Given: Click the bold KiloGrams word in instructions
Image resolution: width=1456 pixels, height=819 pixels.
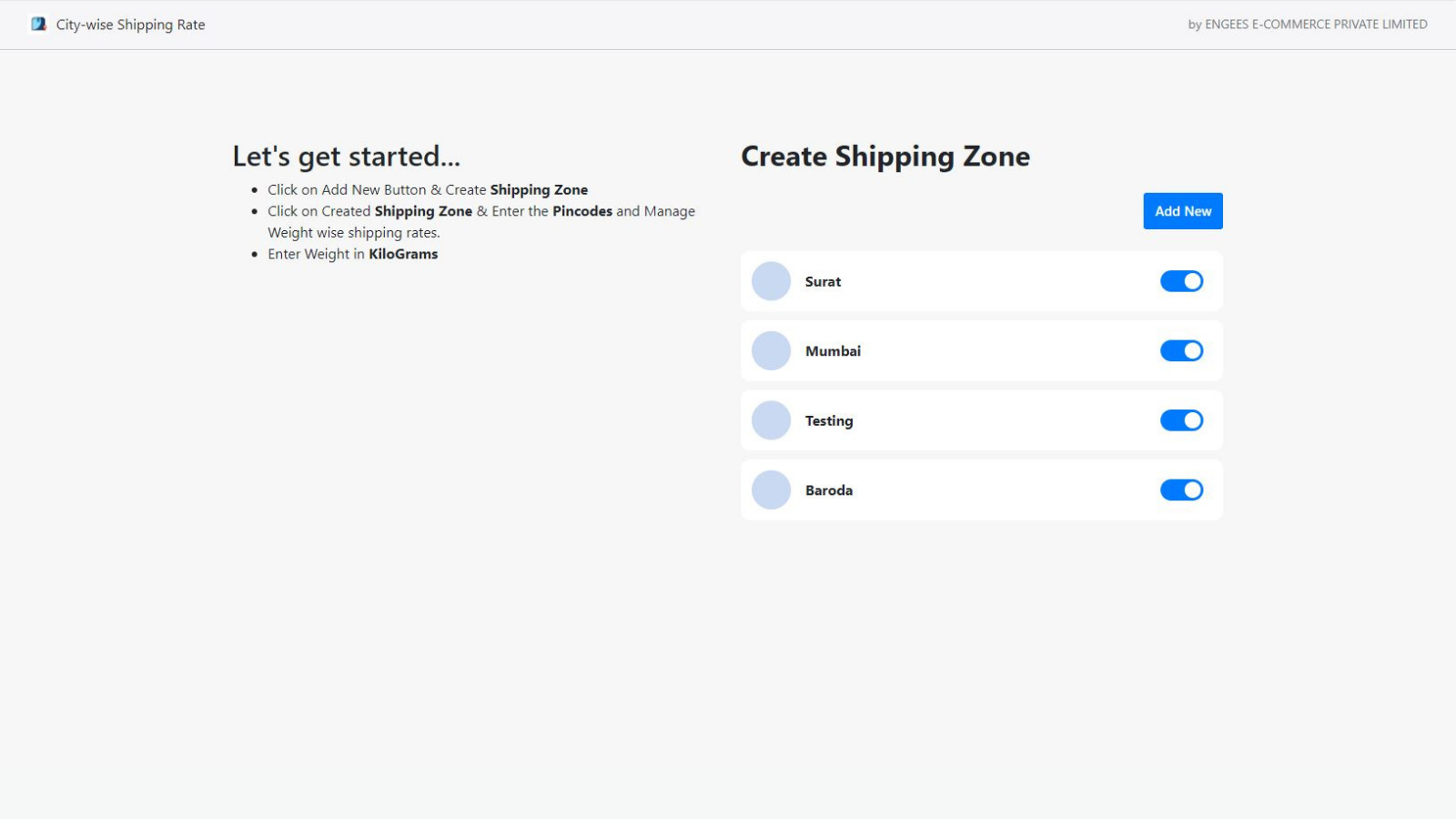Looking at the screenshot, I should click(403, 254).
